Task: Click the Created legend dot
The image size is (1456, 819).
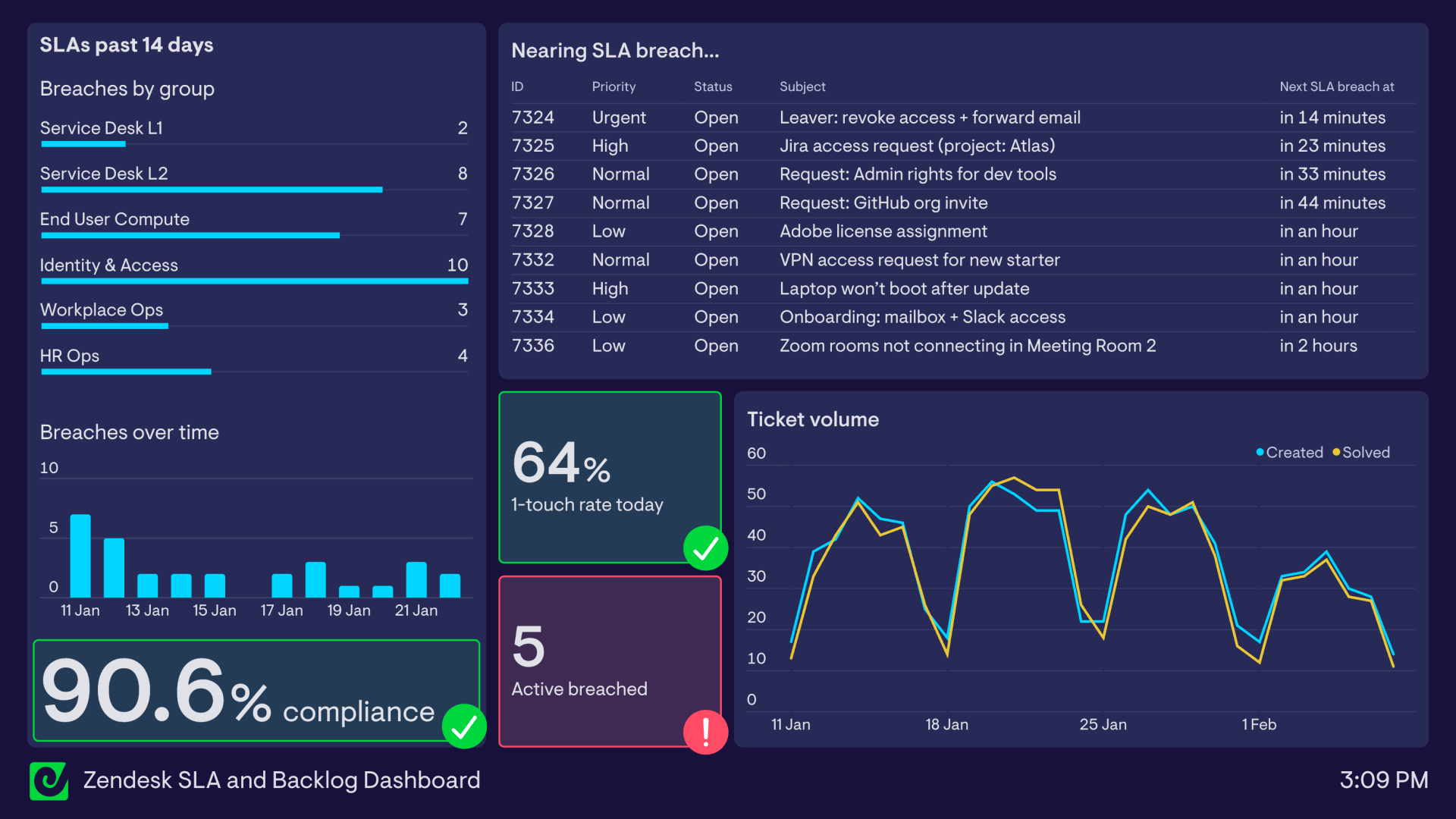Action: point(1260,452)
